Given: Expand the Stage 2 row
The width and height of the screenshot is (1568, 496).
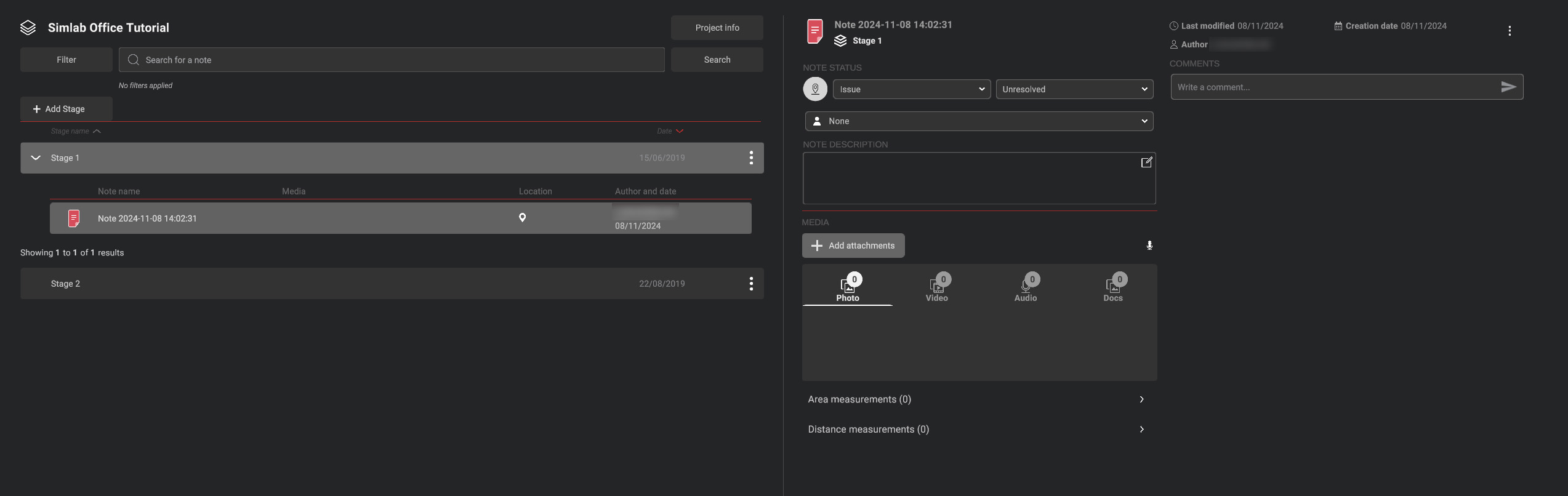Looking at the screenshot, I should (392, 284).
